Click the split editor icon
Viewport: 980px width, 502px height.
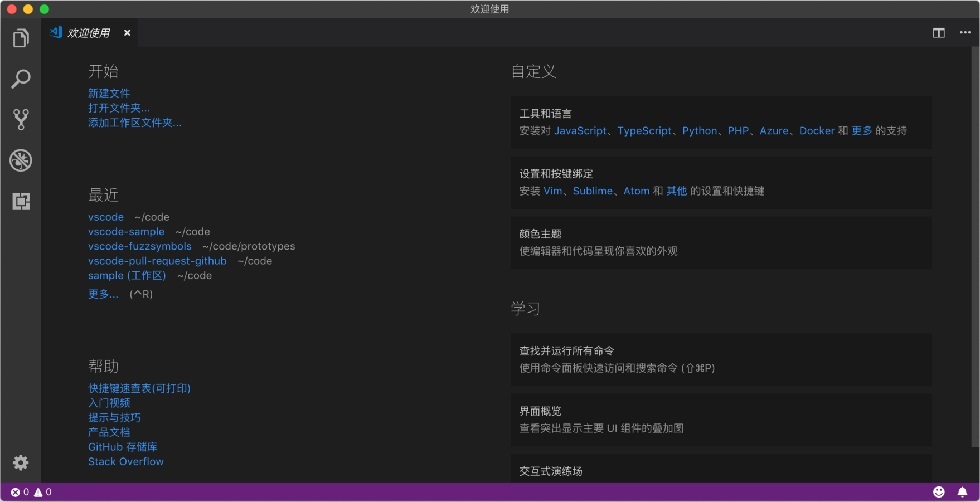938,33
